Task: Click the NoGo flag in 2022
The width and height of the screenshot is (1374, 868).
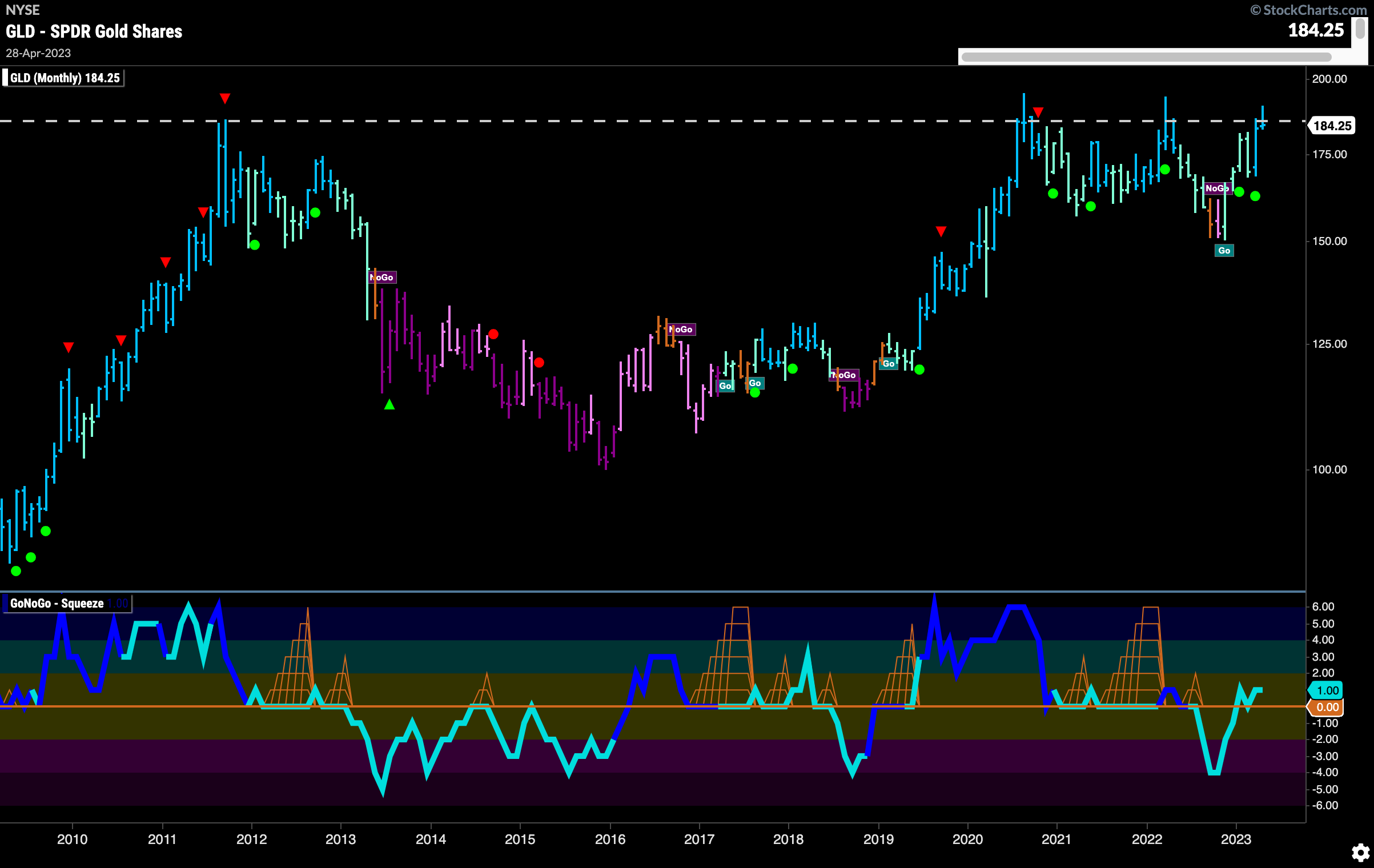Action: [x=1217, y=188]
